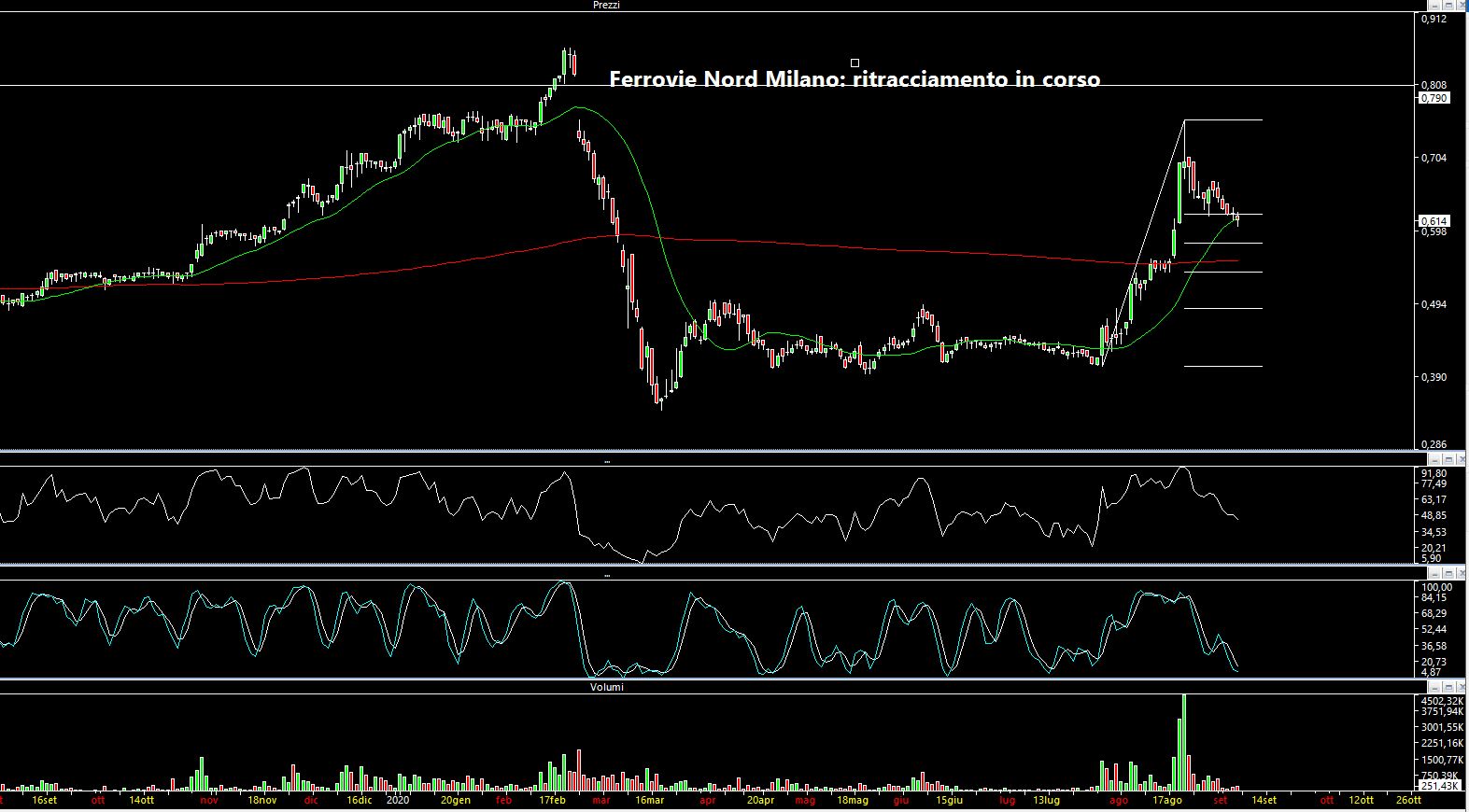Click the '16mar' date label
This screenshot has height=812, width=1469.
pos(650,800)
